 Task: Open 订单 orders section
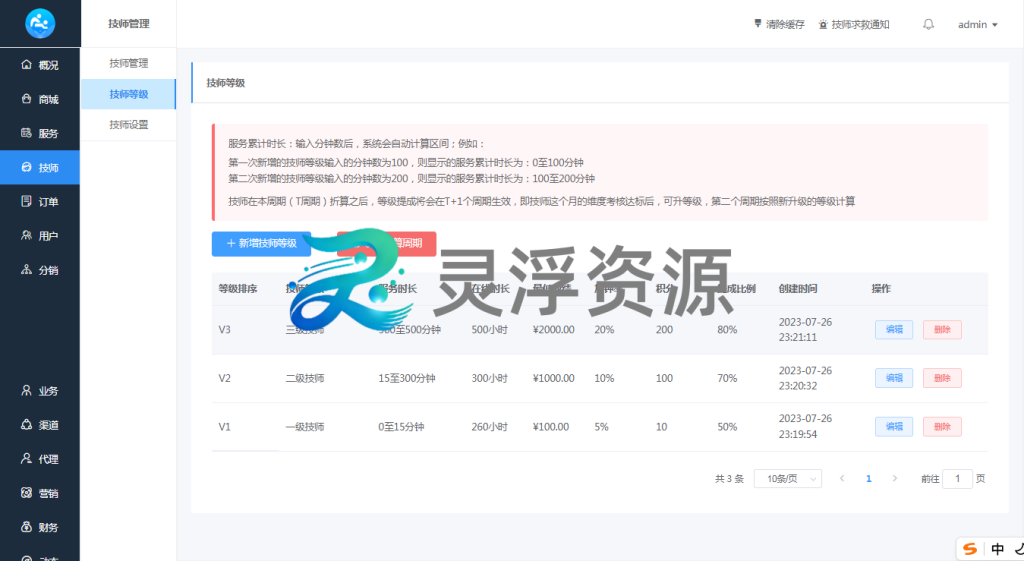(40, 202)
